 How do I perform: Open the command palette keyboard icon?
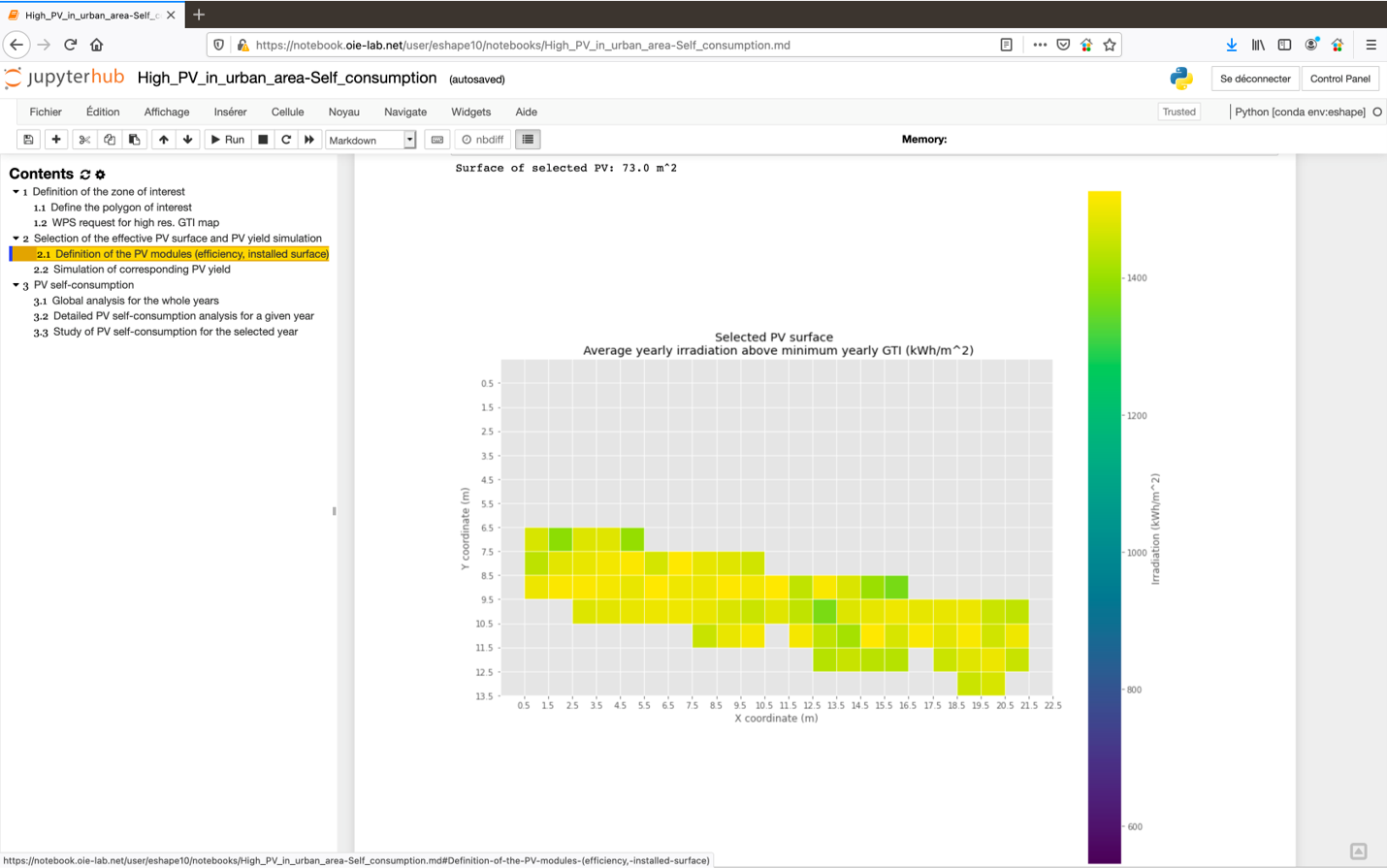click(x=436, y=139)
